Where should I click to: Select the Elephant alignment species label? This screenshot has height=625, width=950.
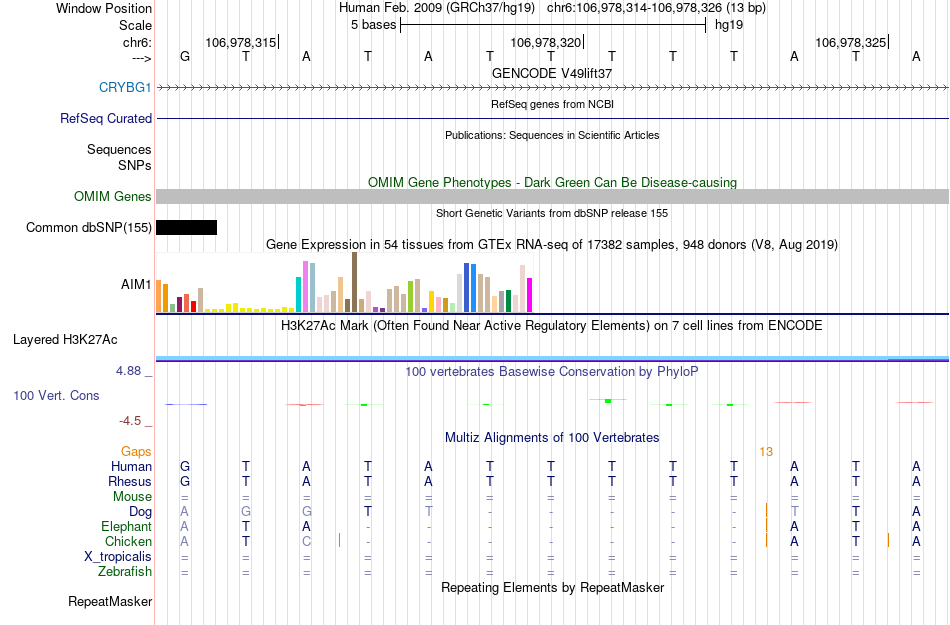pos(126,526)
